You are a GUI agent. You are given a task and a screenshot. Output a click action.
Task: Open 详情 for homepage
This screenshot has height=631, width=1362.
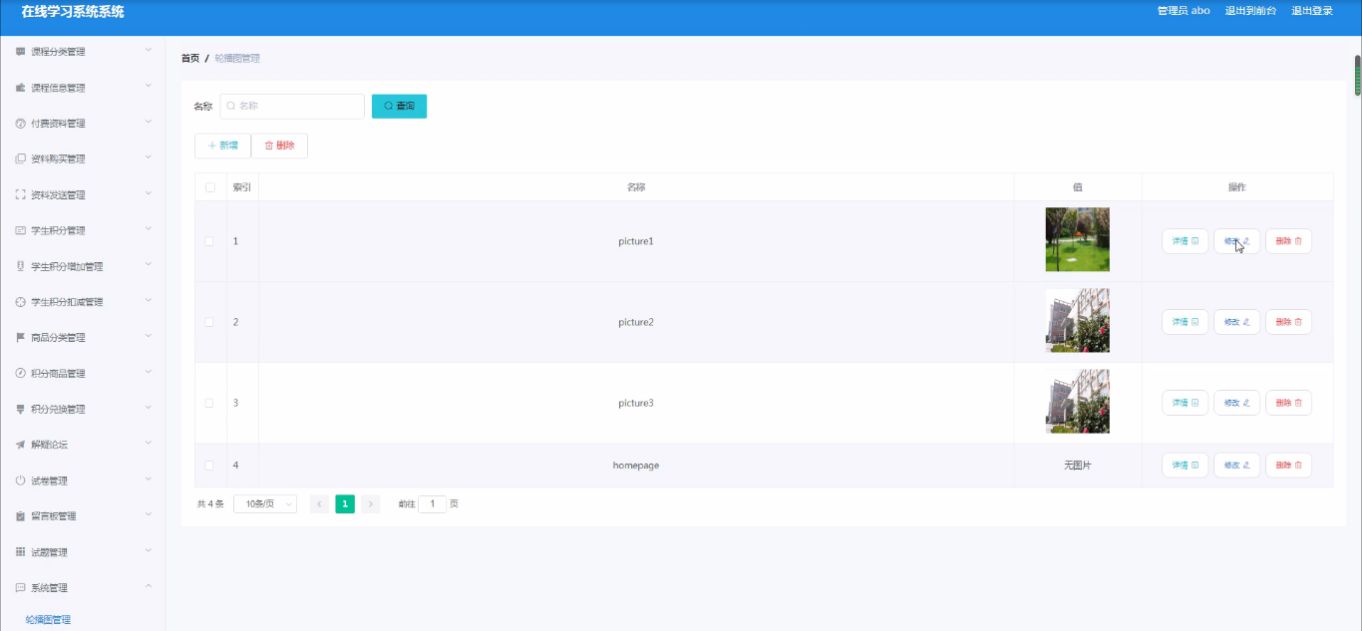click(x=1185, y=465)
